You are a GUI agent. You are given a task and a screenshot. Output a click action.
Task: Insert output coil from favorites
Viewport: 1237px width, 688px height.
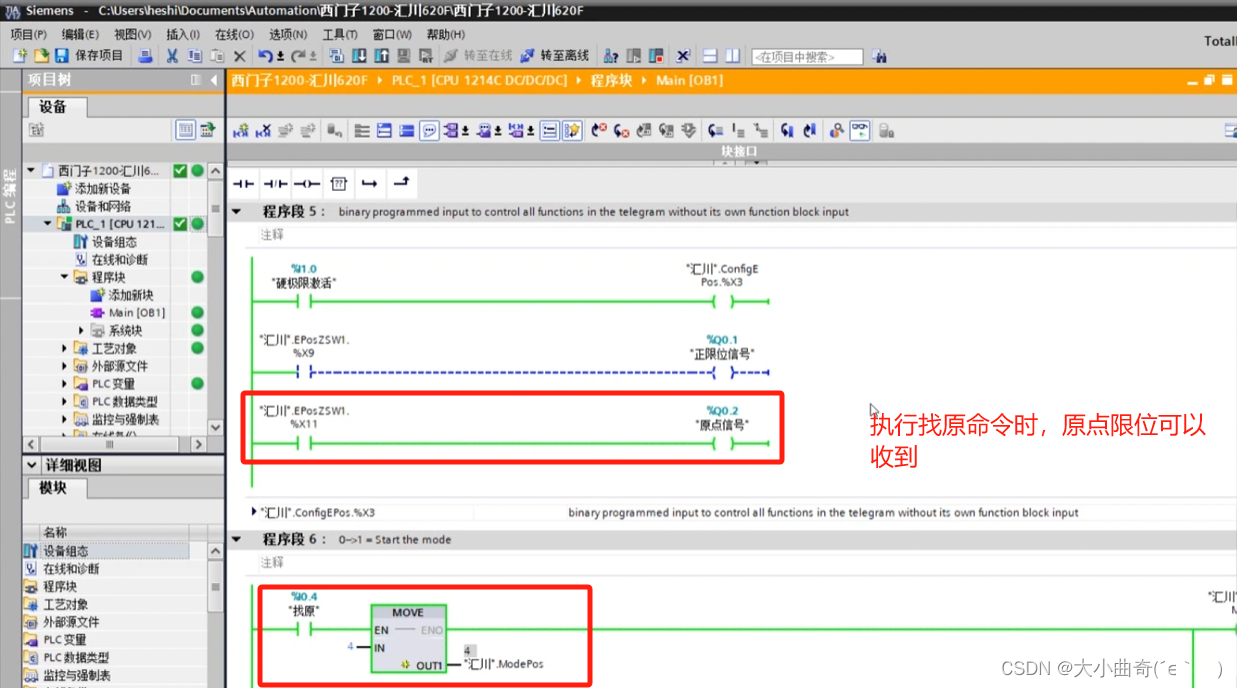307,183
